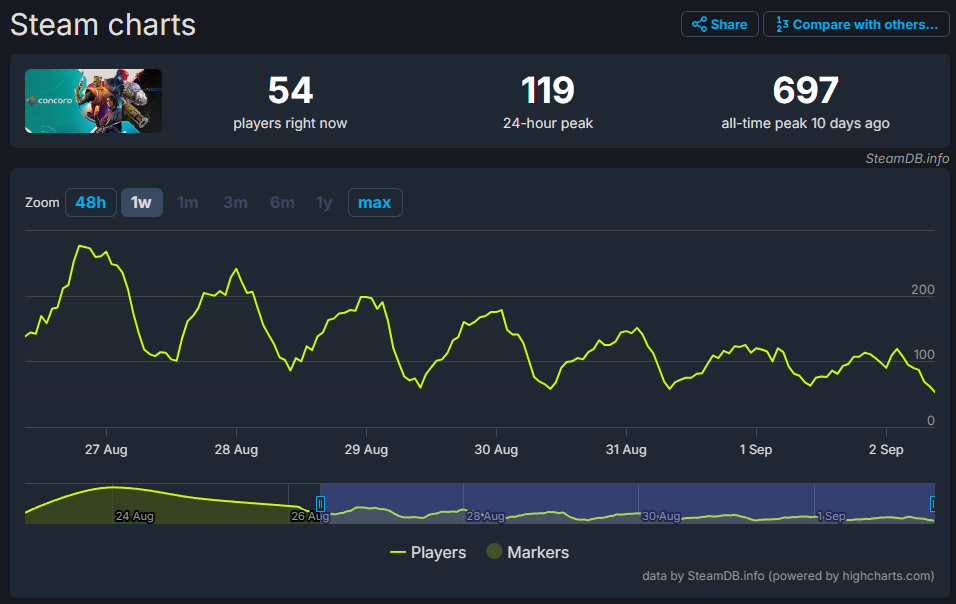Click the '119' 24-hour peak value
Viewport: 956px width, 604px height.
[x=548, y=90]
